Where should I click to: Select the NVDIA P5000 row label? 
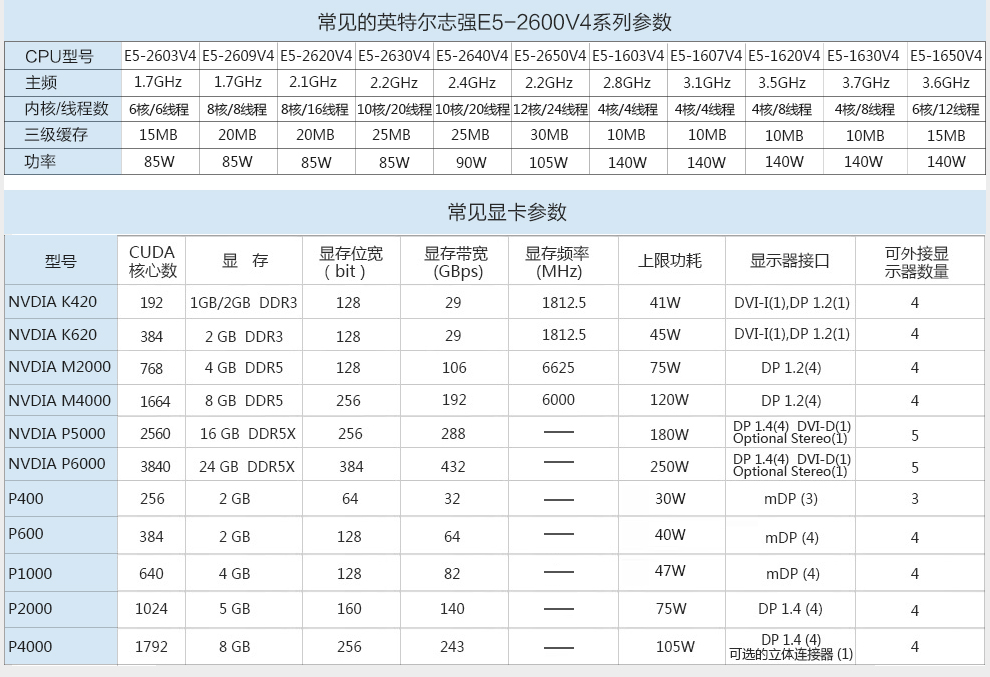[x=57, y=434]
